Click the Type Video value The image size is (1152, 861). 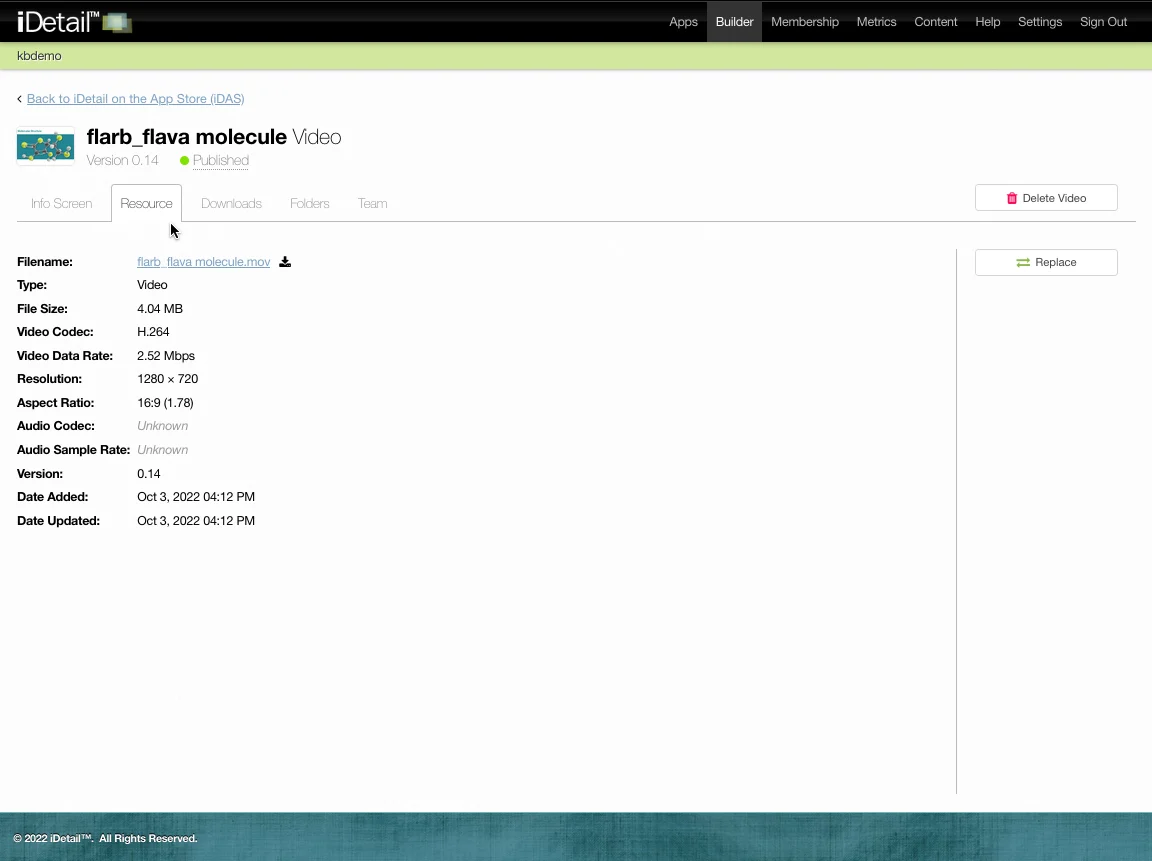pos(152,285)
